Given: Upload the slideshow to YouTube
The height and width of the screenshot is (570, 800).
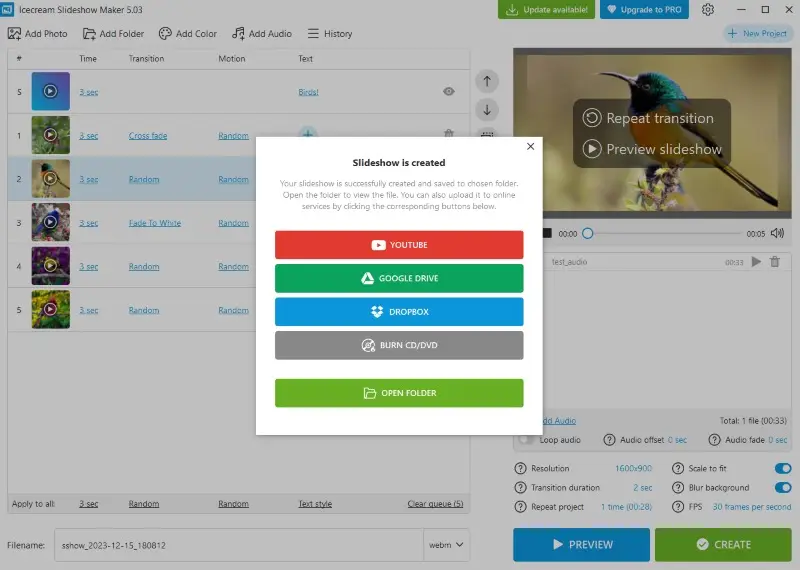Looking at the screenshot, I should pos(399,245).
